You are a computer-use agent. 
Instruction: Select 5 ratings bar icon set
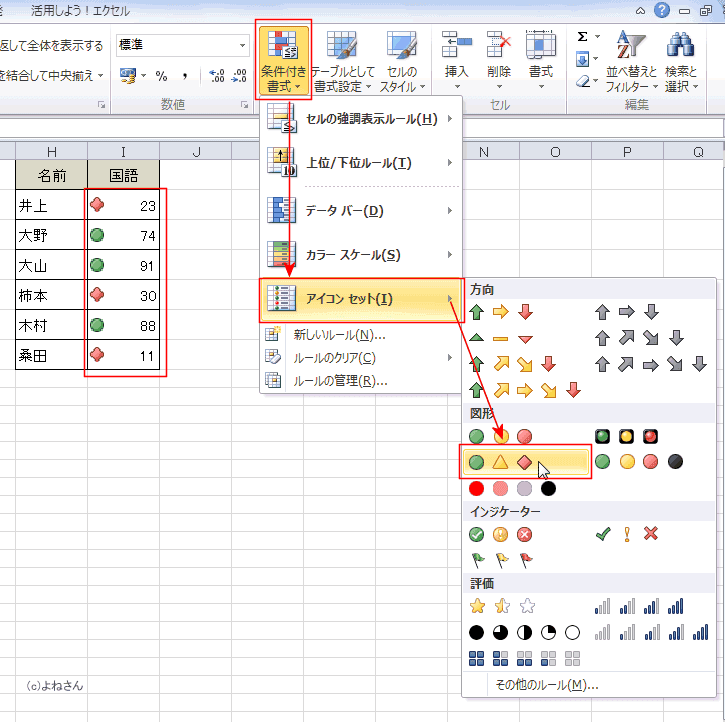point(651,632)
